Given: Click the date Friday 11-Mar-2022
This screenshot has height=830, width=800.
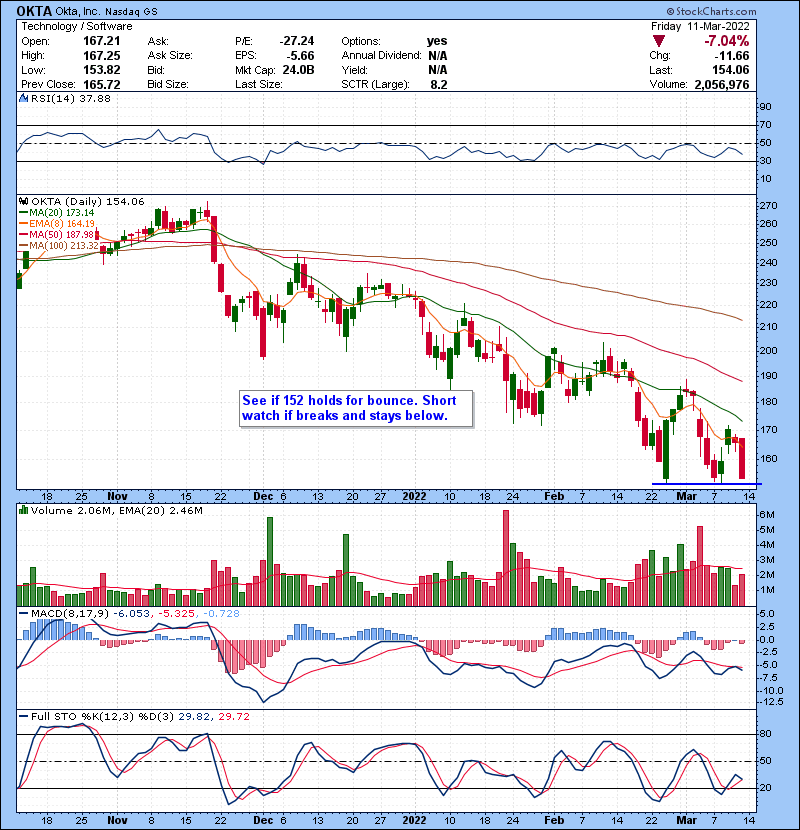Looking at the screenshot, I should (700, 26).
